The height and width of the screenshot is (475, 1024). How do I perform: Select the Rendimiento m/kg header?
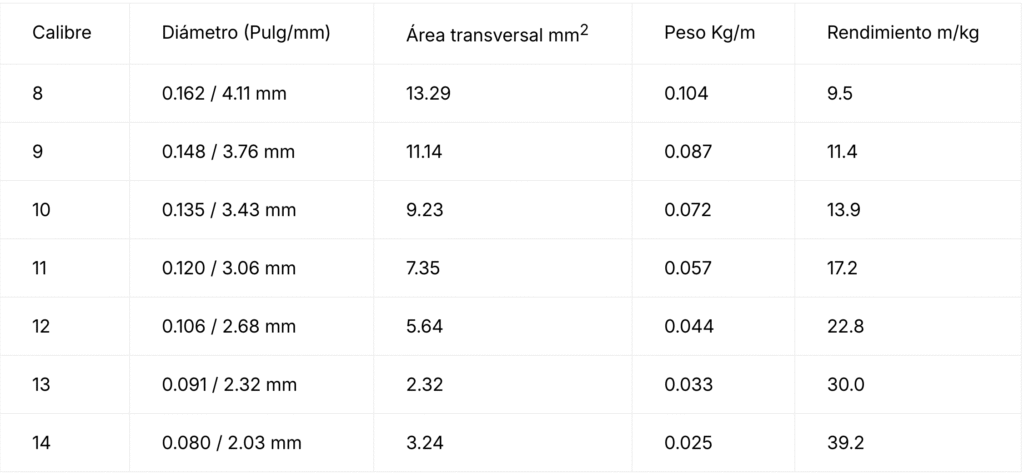903,33
